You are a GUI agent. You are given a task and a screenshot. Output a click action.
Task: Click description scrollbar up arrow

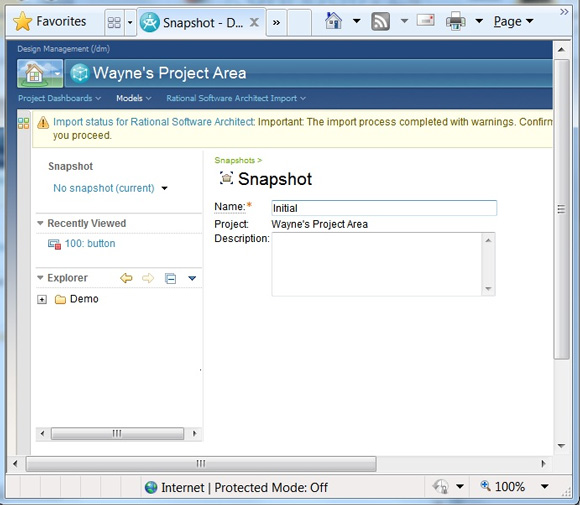488,240
